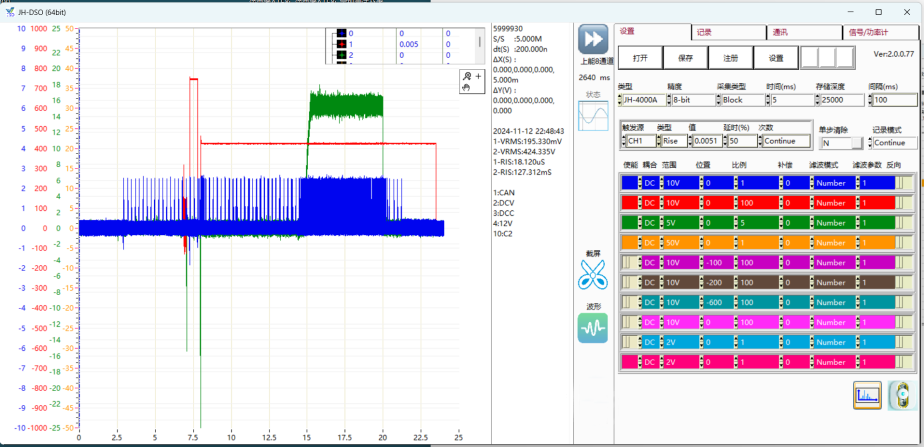Select the crosshair cursor tool on graph

tap(477, 76)
